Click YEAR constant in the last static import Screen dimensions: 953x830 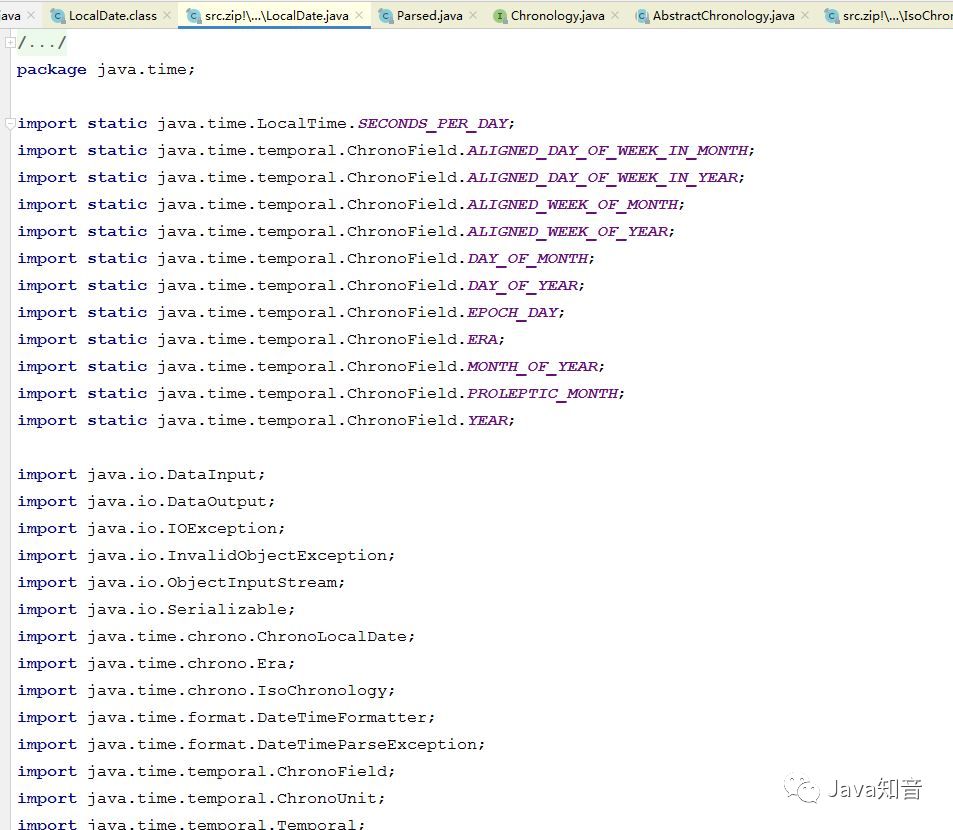(488, 420)
